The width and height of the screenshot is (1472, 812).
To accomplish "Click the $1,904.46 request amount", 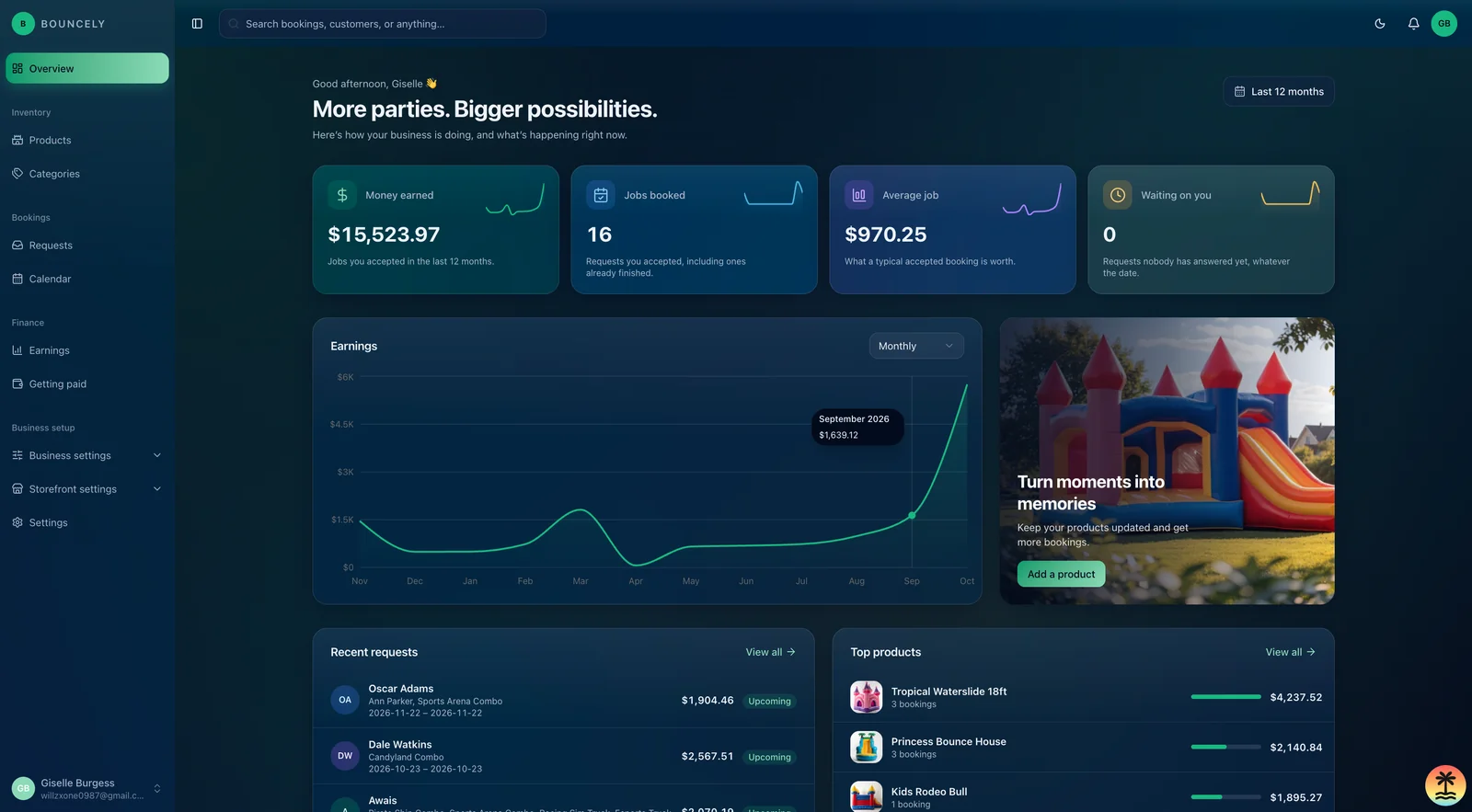I will point(707,701).
